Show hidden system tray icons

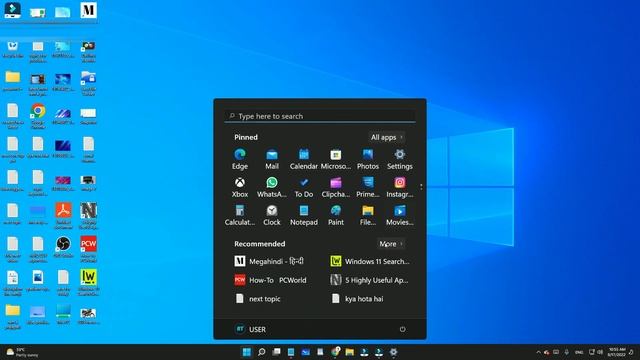coord(538,352)
